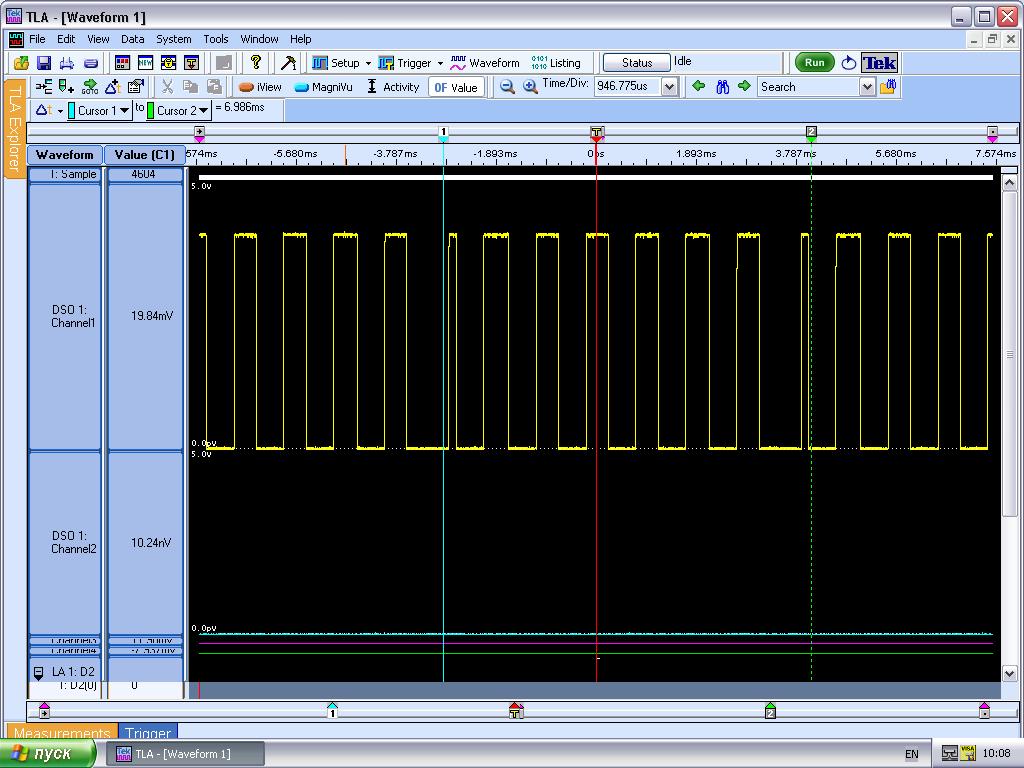The image size is (1024, 768).
Task: Switch to the Trigger tab at bottom
Action: [148, 733]
